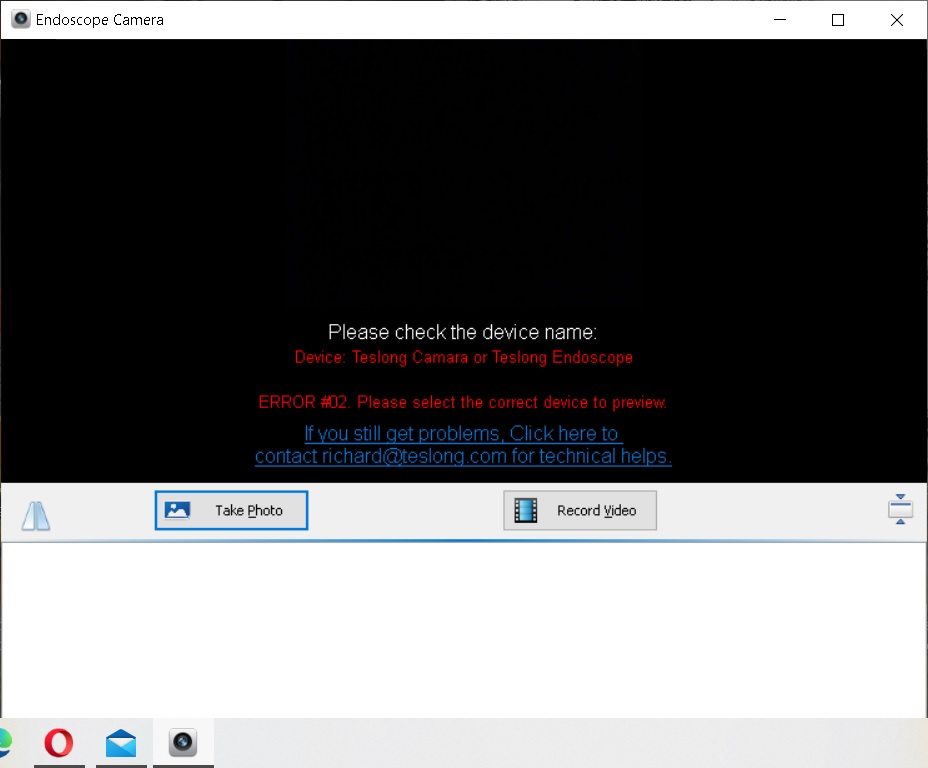
Task: Click the Endoscope Camera window title text
Action: [99, 20]
